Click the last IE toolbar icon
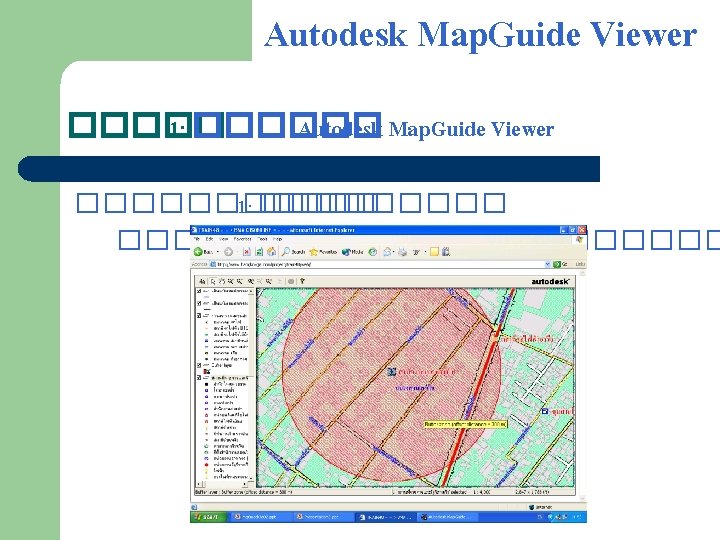The width and height of the screenshot is (720, 540). point(446,252)
